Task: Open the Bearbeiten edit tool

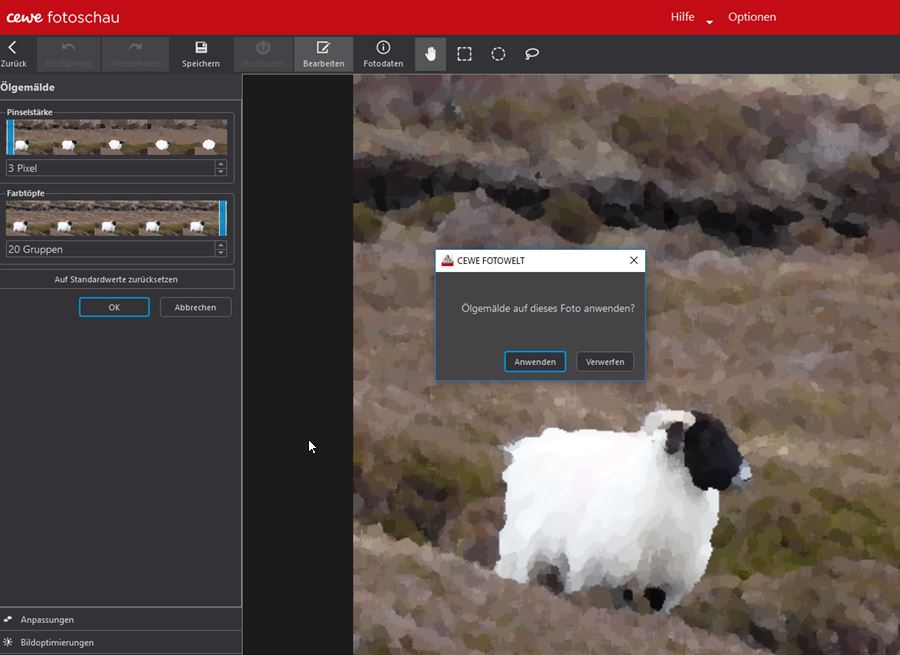Action: point(323,53)
